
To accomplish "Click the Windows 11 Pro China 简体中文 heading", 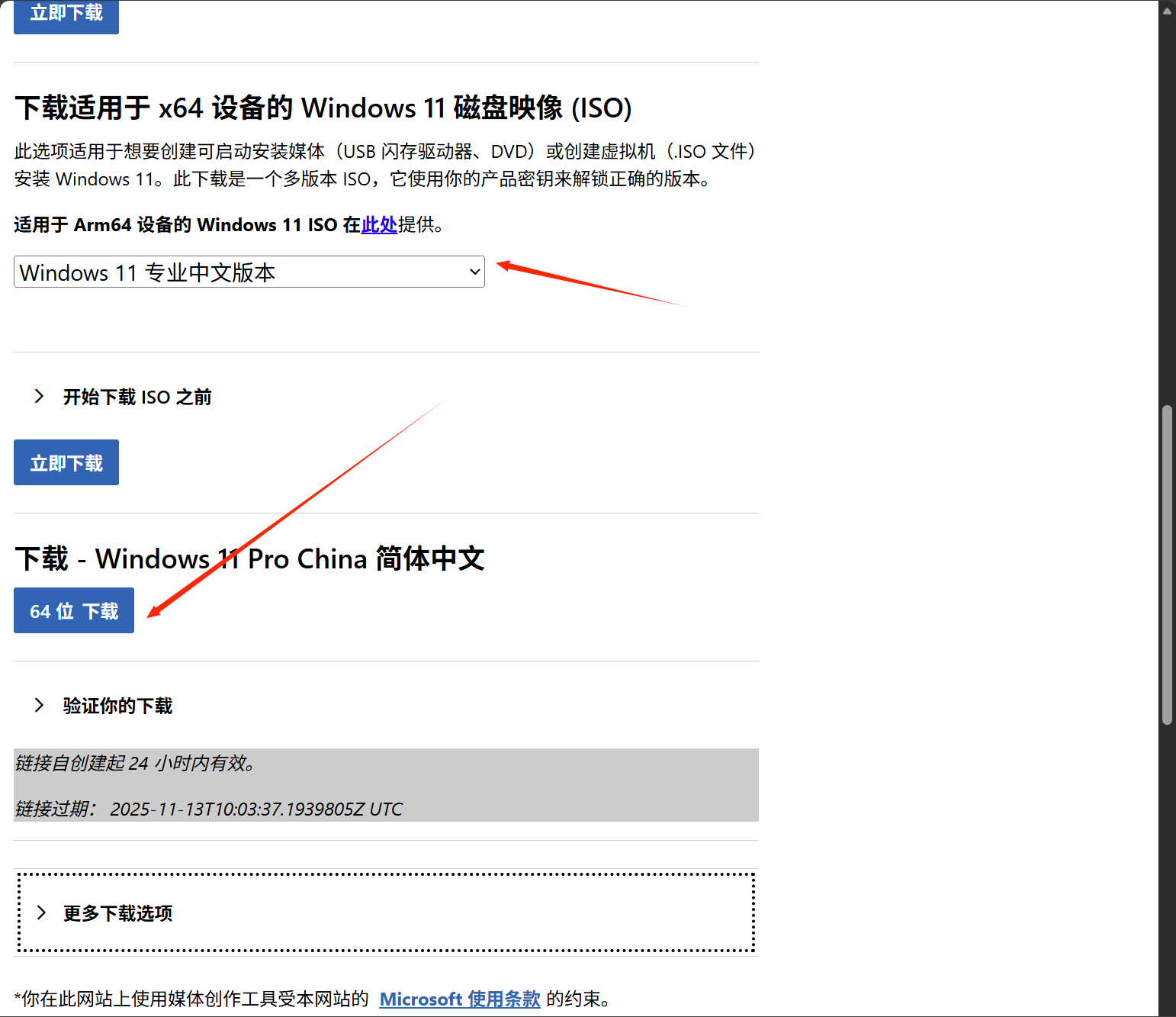I will click(x=249, y=558).
